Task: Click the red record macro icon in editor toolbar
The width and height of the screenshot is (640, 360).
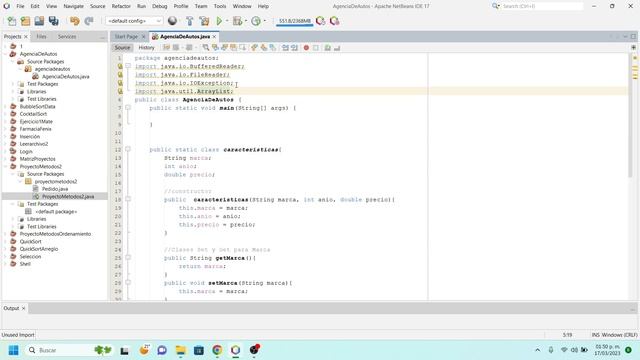Action: tap(306, 48)
